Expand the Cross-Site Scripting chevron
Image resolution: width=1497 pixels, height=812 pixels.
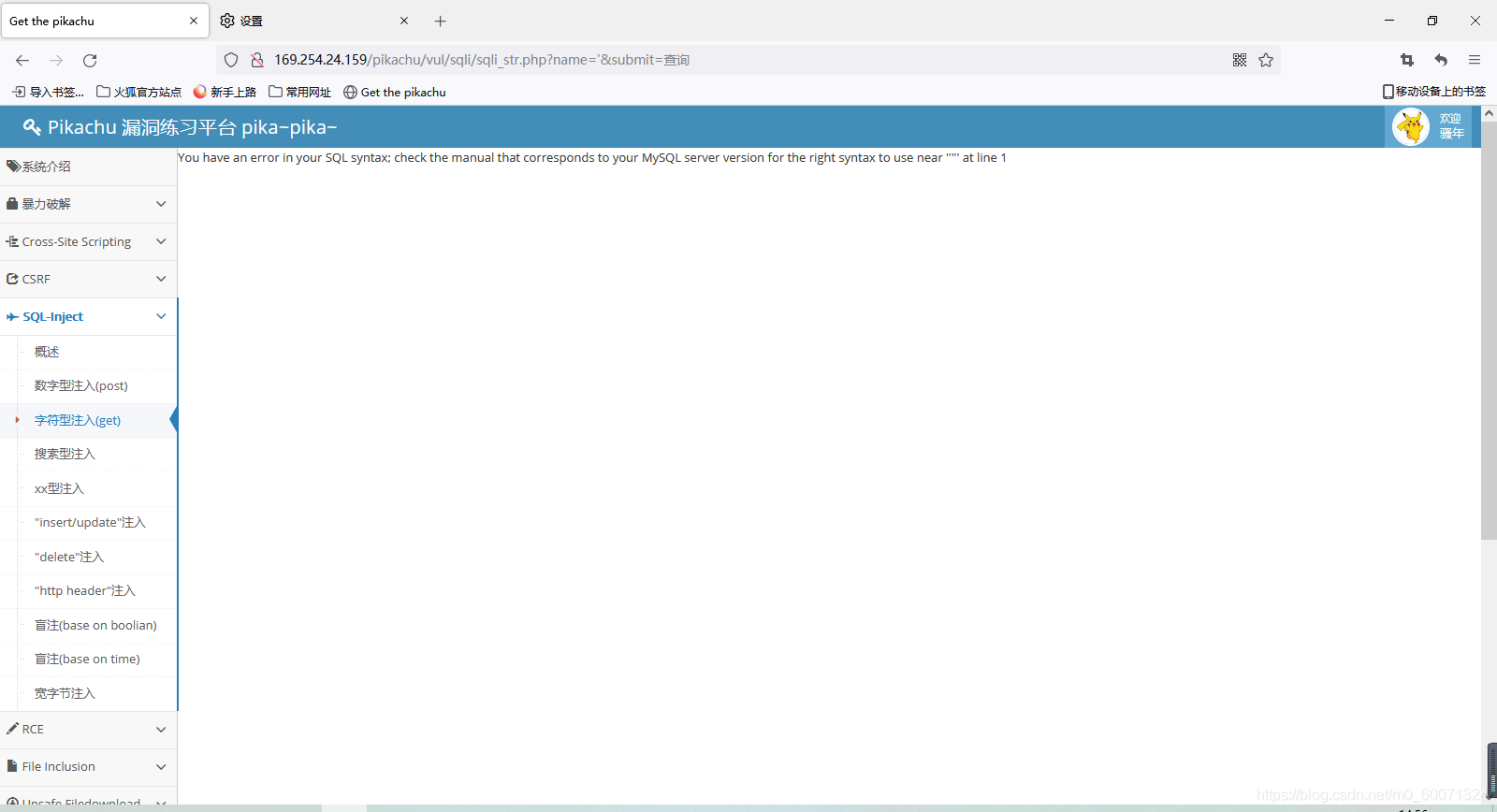(161, 241)
